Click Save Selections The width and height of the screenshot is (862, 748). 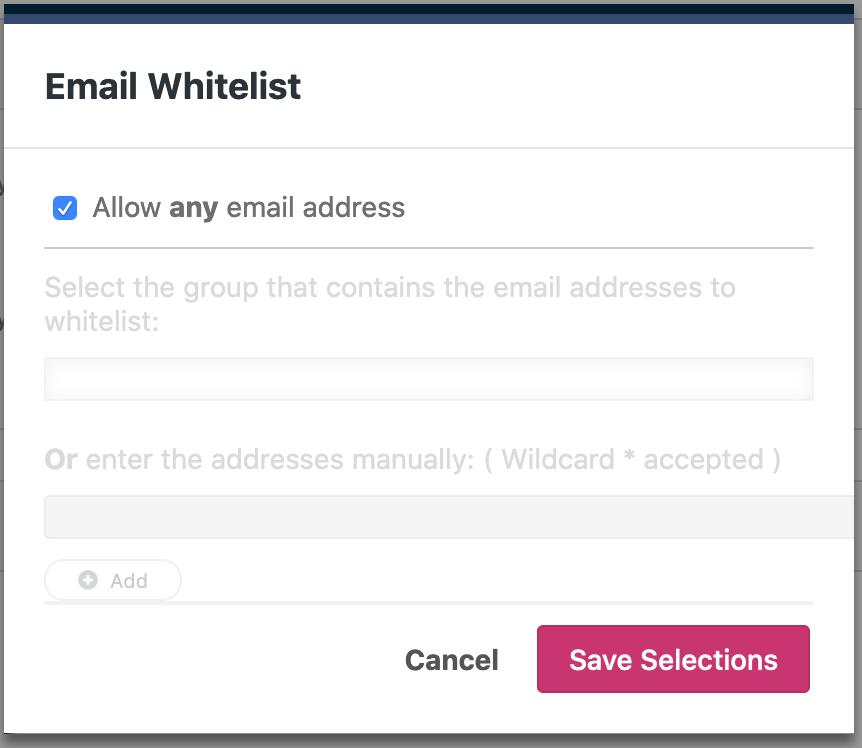[673, 660]
